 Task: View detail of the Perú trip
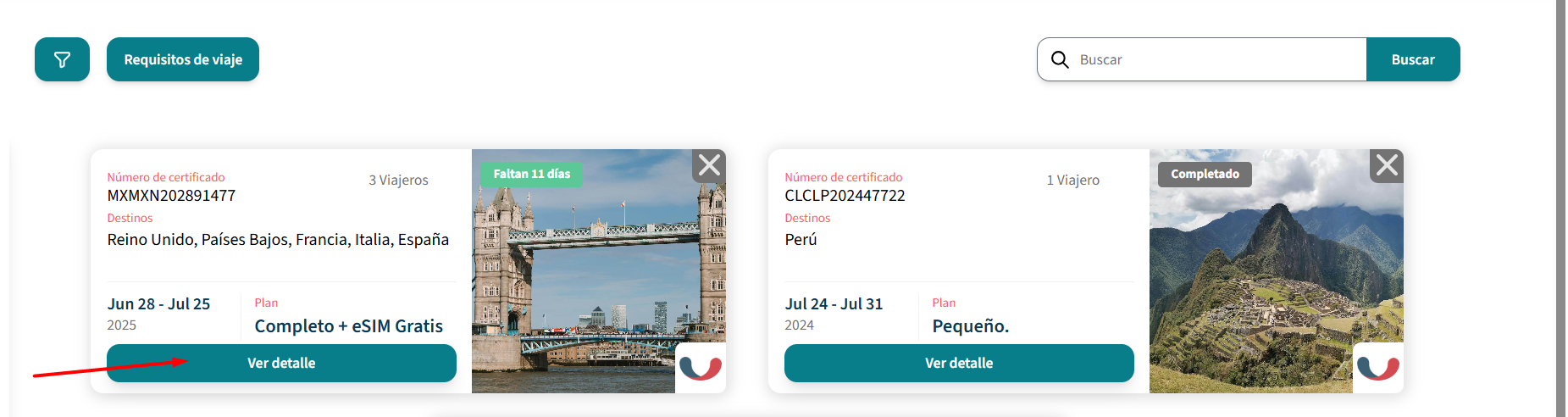tap(959, 363)
